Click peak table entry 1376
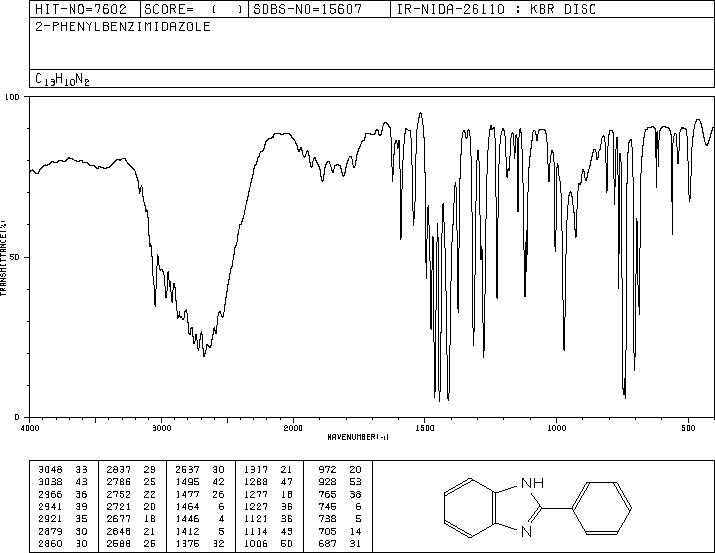The width and height of the screenshot is (715, 553). [x=187, y=543]
